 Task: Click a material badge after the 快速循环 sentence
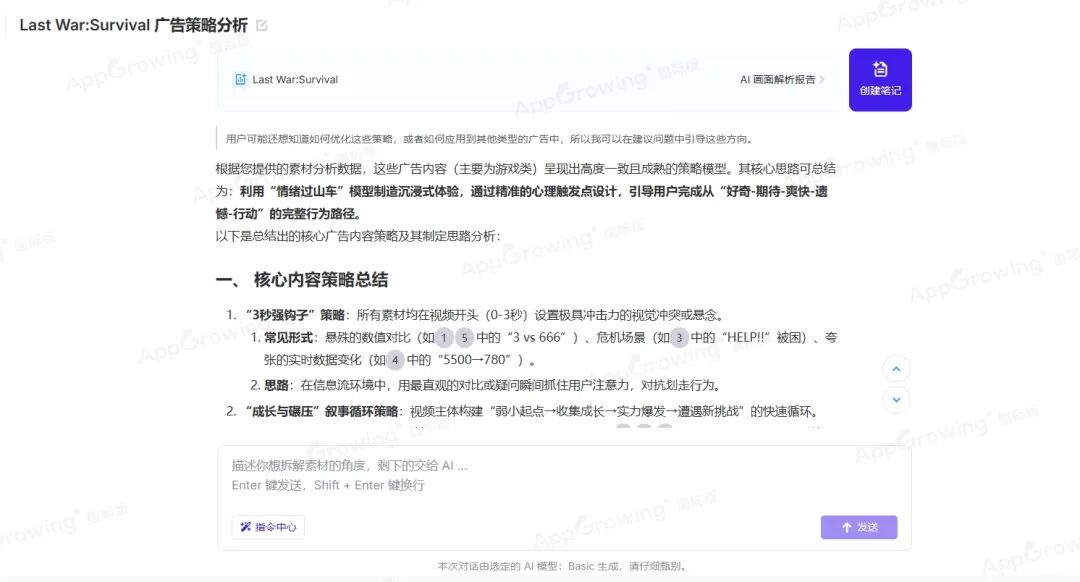point(625,427)
